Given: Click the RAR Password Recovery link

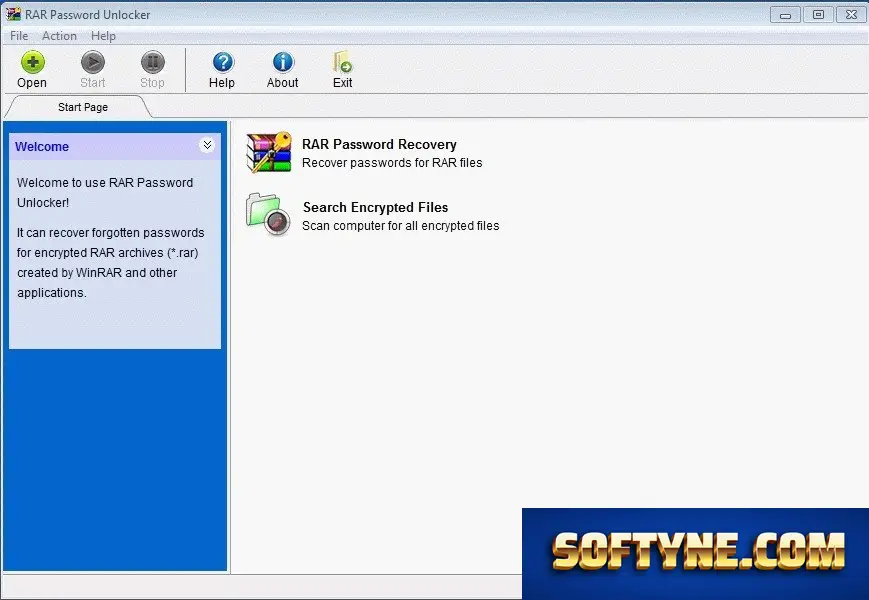Looking at the screenshot, I should [x=379, y=145].
